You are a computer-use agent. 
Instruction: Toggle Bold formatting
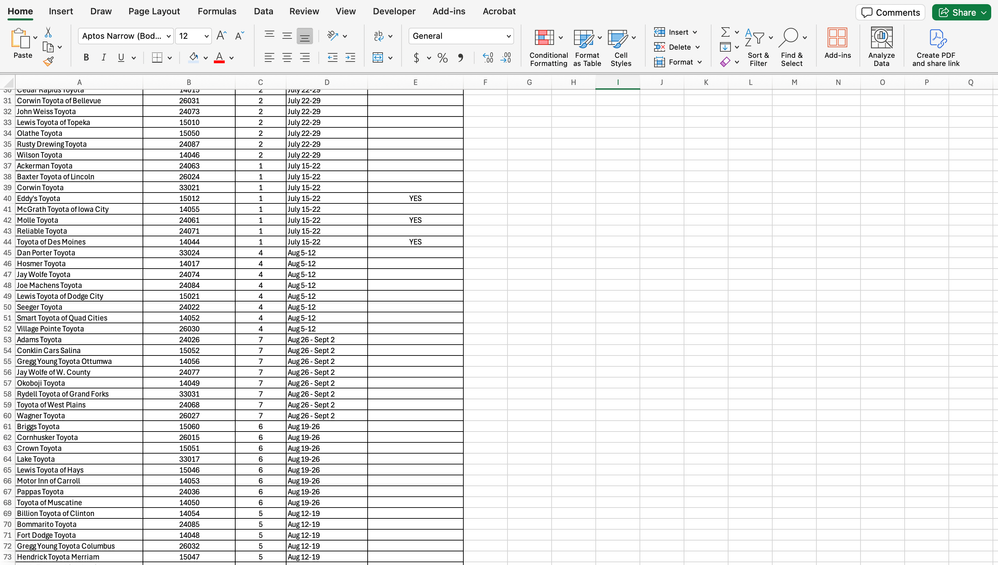[x=86, y=58]
